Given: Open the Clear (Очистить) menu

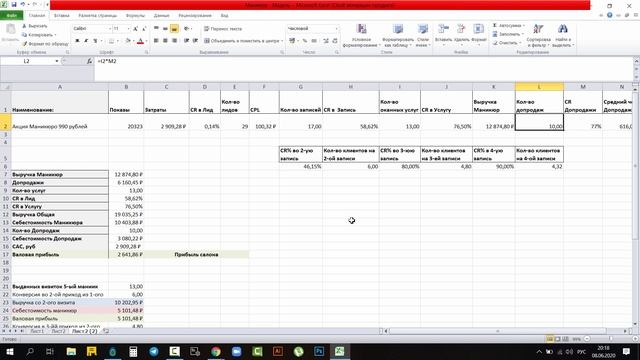Looking at the screenshot, I should tap(507, 42).
